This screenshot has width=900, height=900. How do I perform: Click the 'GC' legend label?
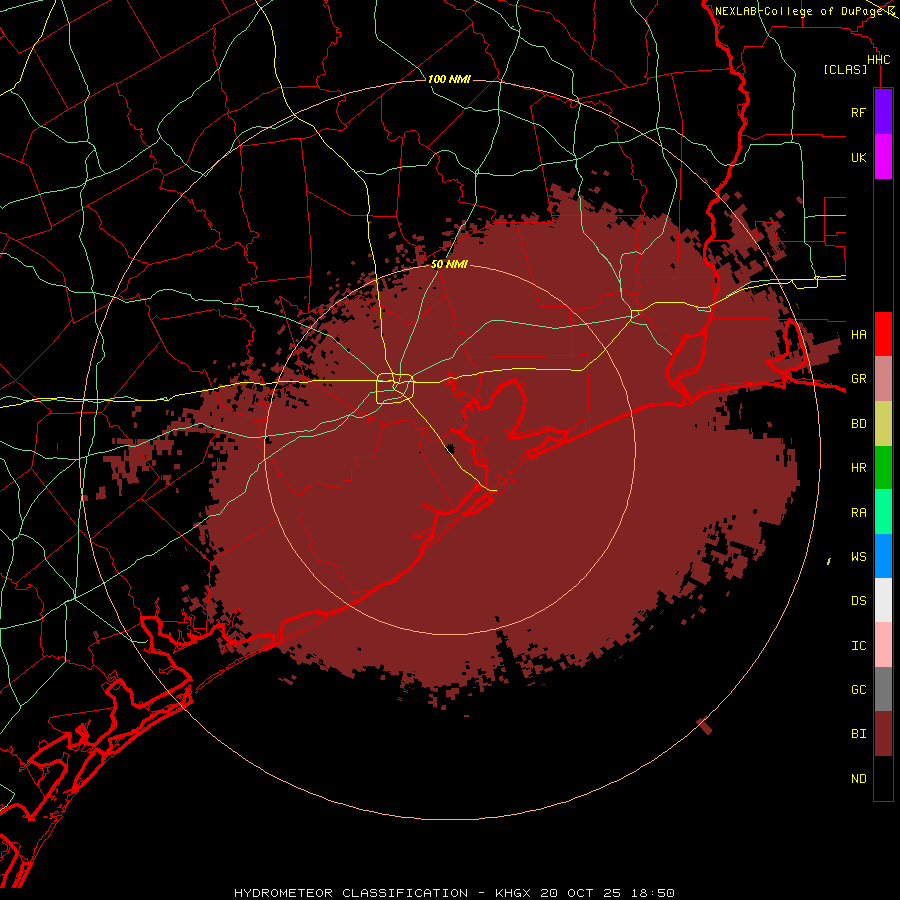tap(858, 690)
